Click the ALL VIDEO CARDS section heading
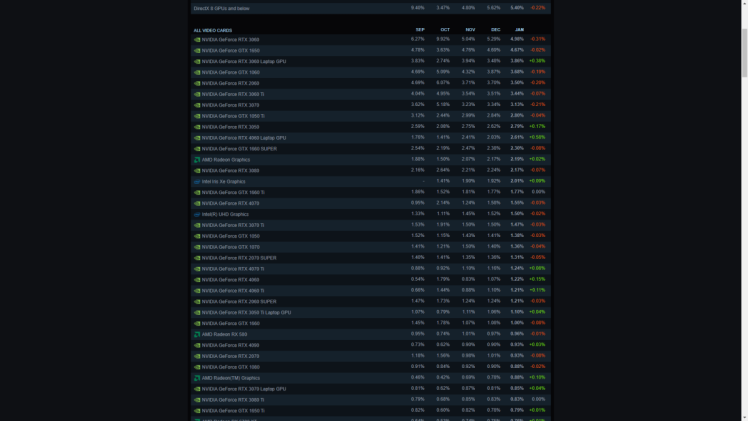 pyautogui.click(x=212, y=30)
